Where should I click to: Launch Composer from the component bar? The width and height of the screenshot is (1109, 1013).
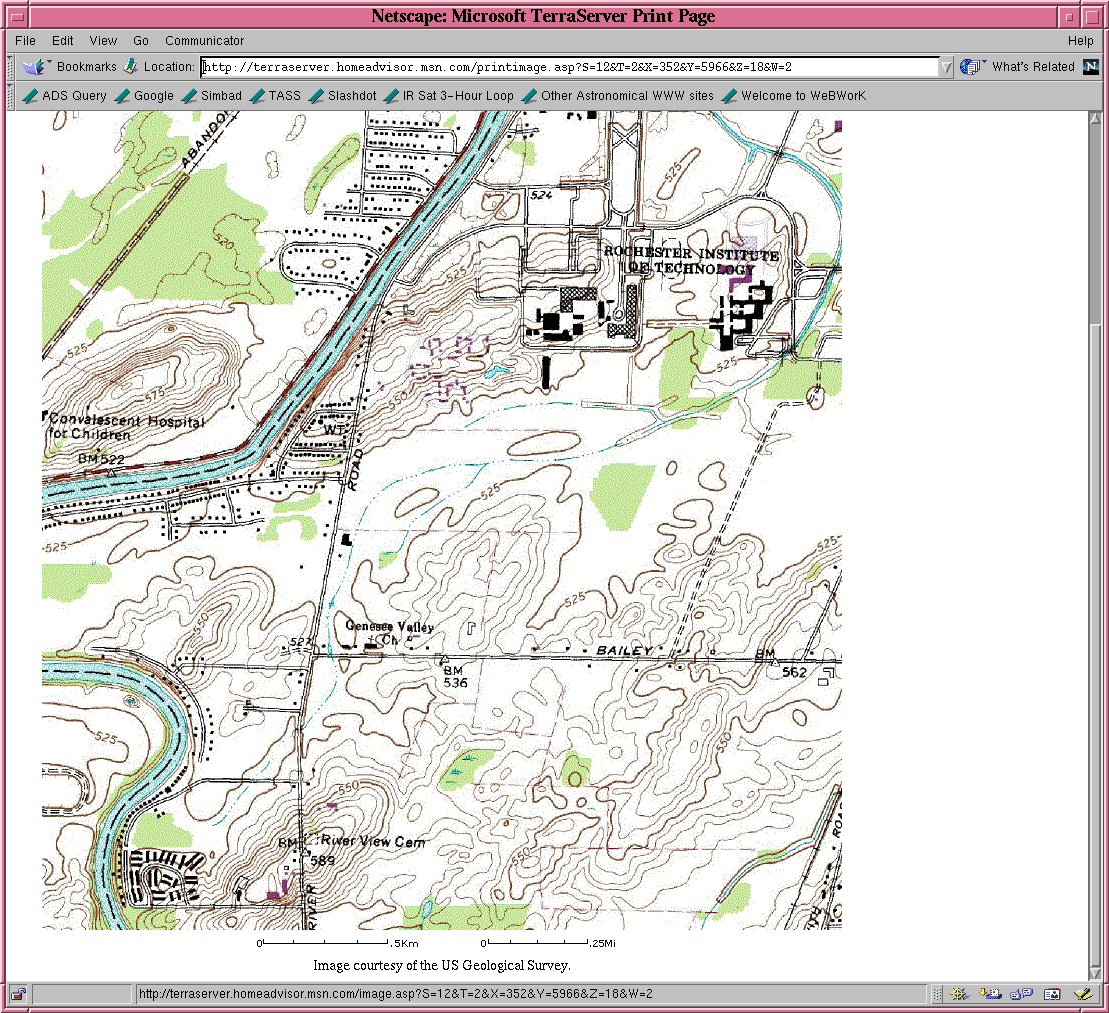[x=1081, y=994]
